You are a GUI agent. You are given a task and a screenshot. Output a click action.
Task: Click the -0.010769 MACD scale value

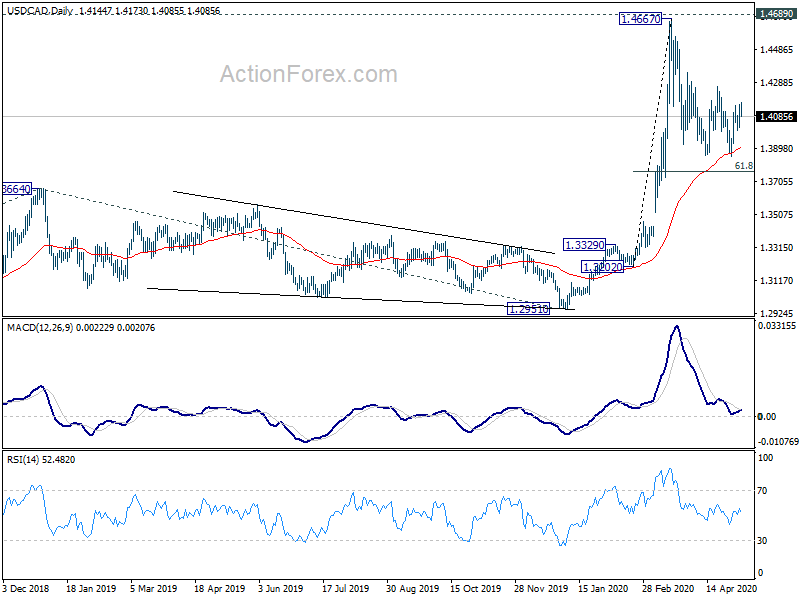(778, 441)
